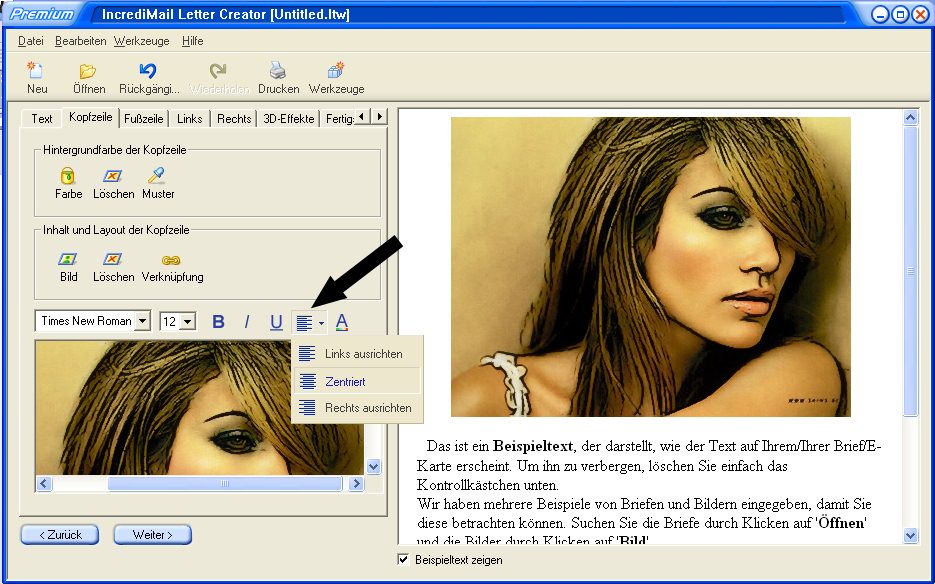Screen dimensions: 935x584
Task: Insert a header image via Bild icon
Action: click(67, 259)
